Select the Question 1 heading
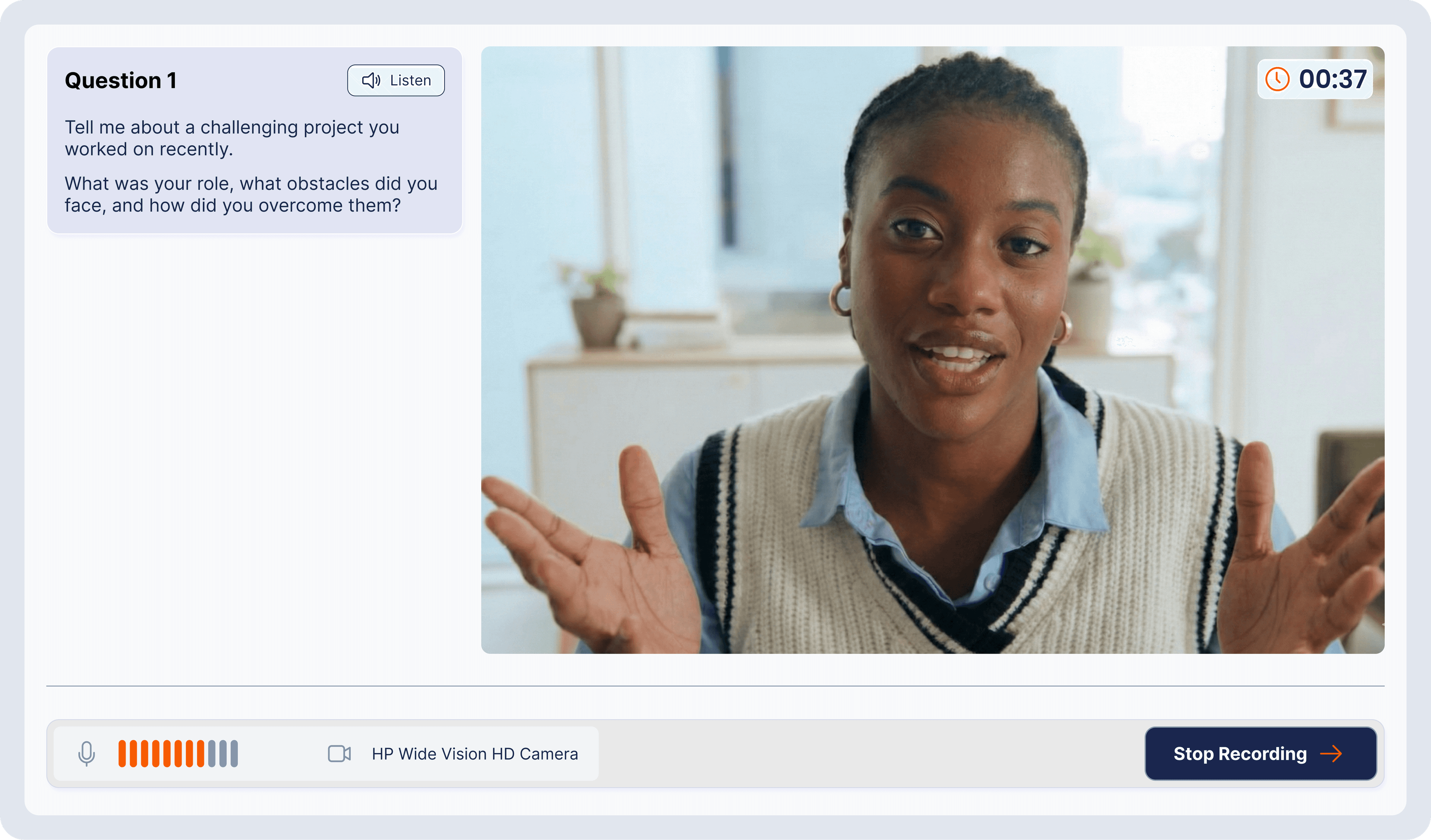Screen dimensions: 1431x840 (x=120, y=80)
